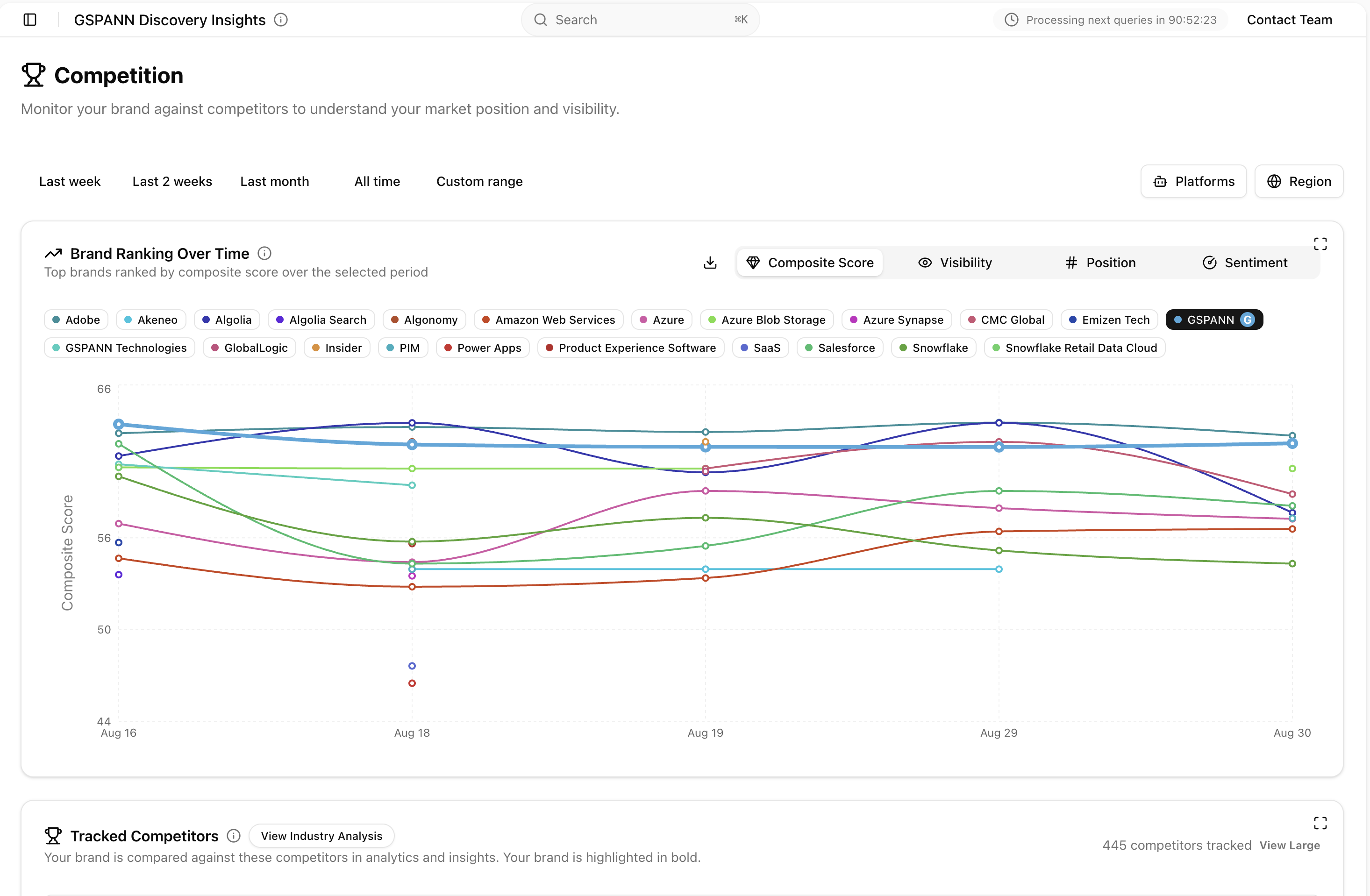This screenshot has width=1370, height=896.
Task: Toggle Power Apps brand chip
Action: pyautogui.click(x=482, y=348)
